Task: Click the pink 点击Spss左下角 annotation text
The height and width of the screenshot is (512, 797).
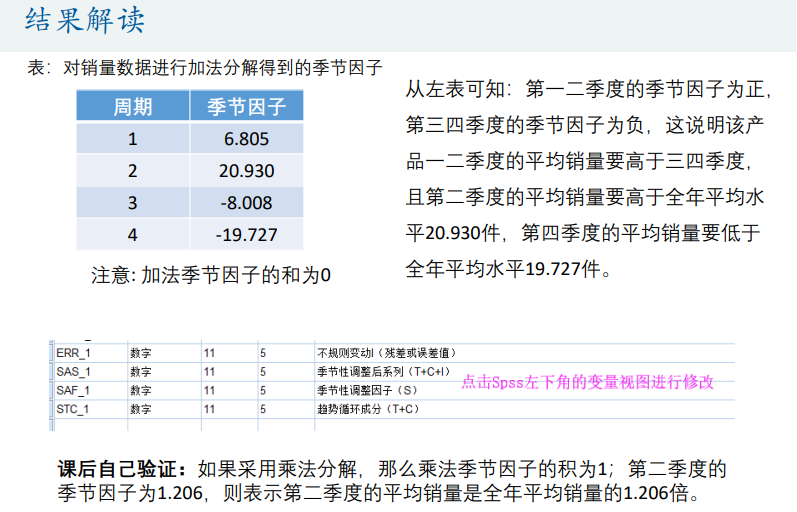Action: pos(587,382)
